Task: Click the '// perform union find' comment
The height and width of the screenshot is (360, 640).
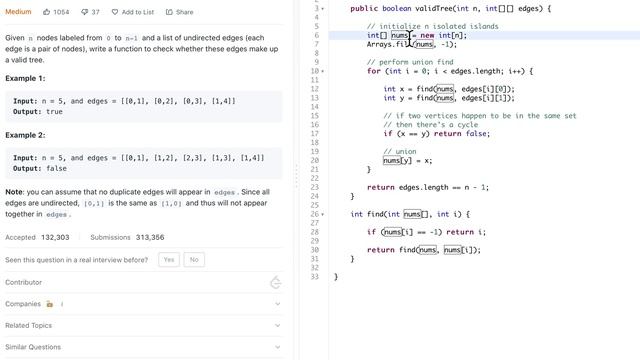Action: coord(410,62)
